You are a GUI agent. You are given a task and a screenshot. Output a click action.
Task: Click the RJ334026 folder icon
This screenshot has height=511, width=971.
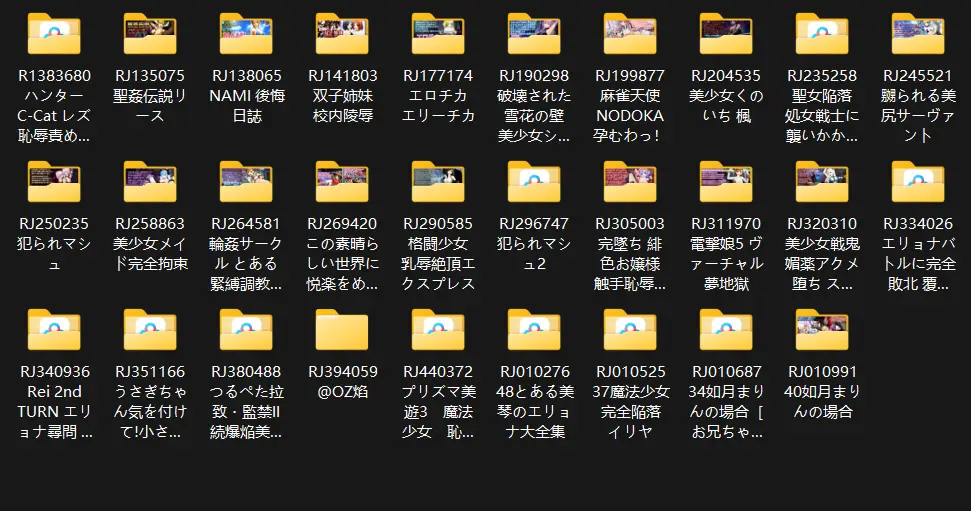pyautogui.click(x=918, y=181)
